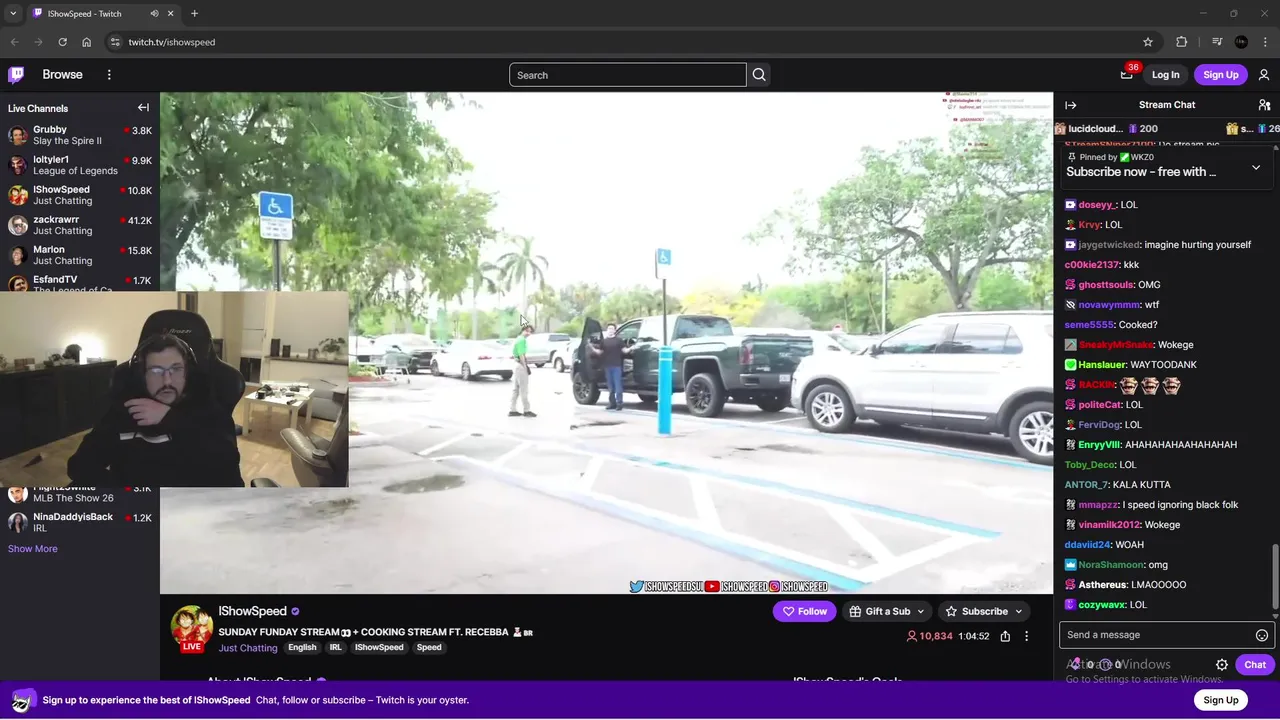
Task: Open Just Chatting category link
Action: 248,648
